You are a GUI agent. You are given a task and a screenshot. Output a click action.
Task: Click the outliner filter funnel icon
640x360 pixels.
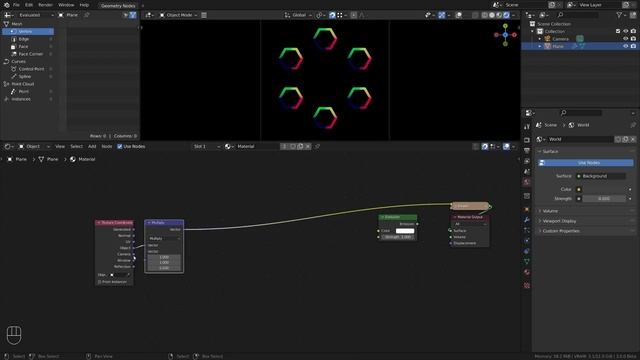coord(620,15)
